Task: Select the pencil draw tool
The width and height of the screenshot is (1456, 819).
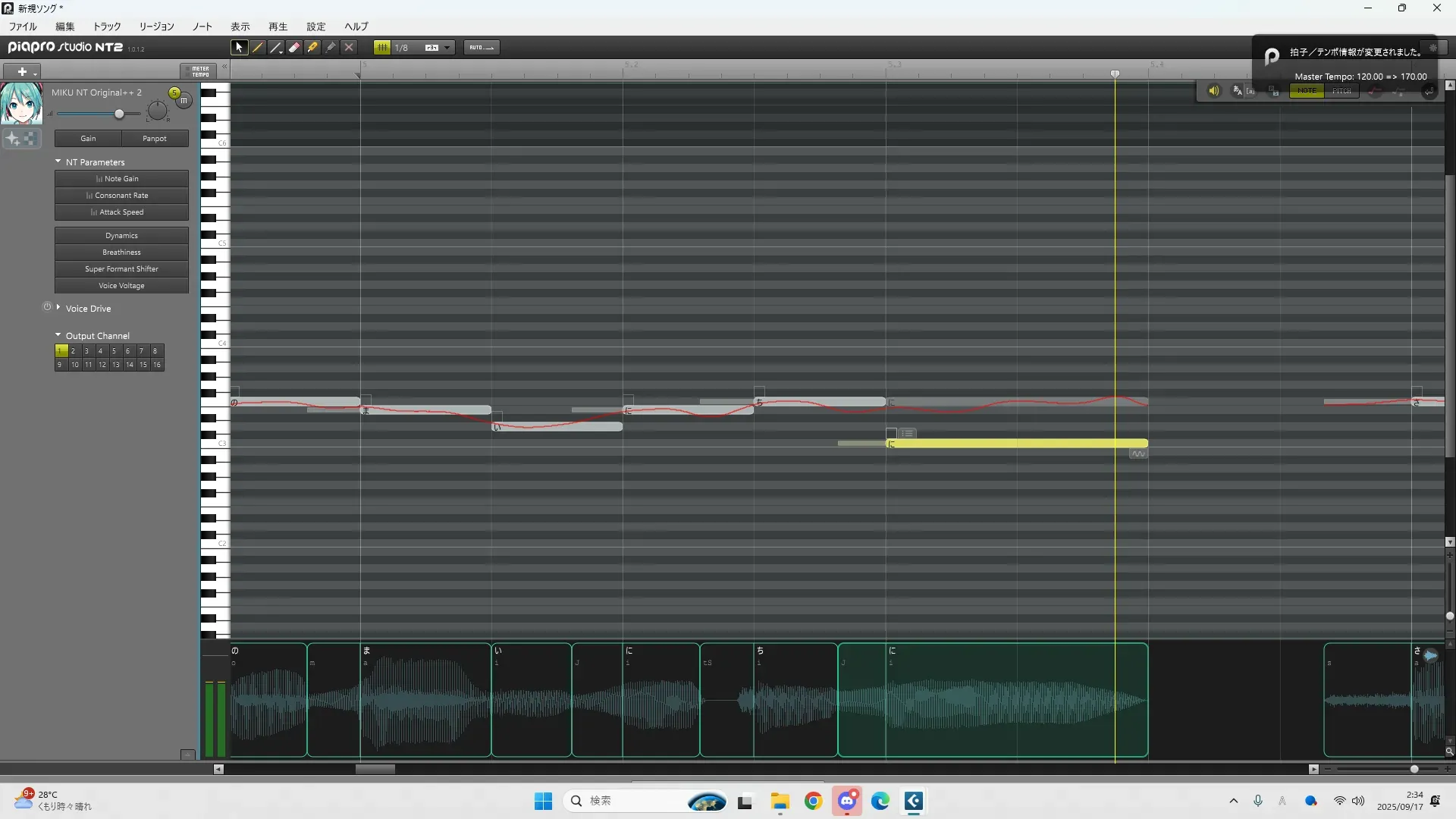Action: pos(258,47)
